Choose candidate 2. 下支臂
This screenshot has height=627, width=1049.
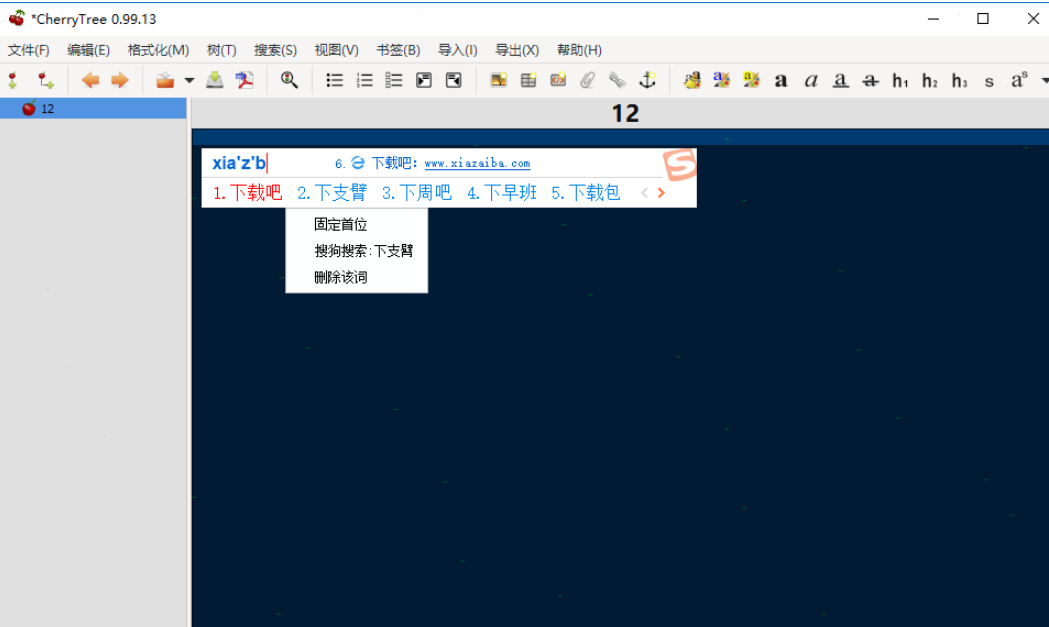[332, 193]
